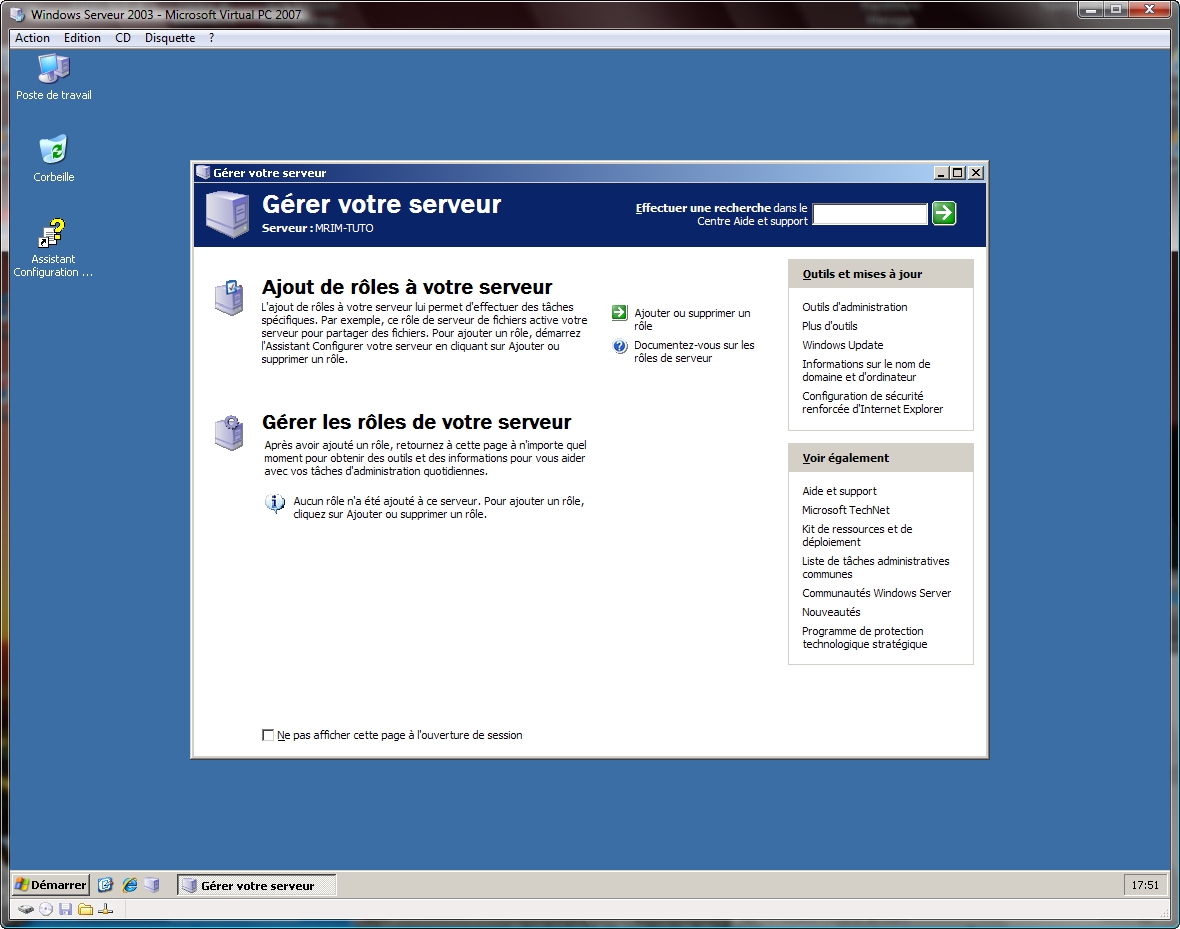The width and height of the screenshot is (1180, 929).
Task: Open the Disquette menu
Action: pos(170,38)
